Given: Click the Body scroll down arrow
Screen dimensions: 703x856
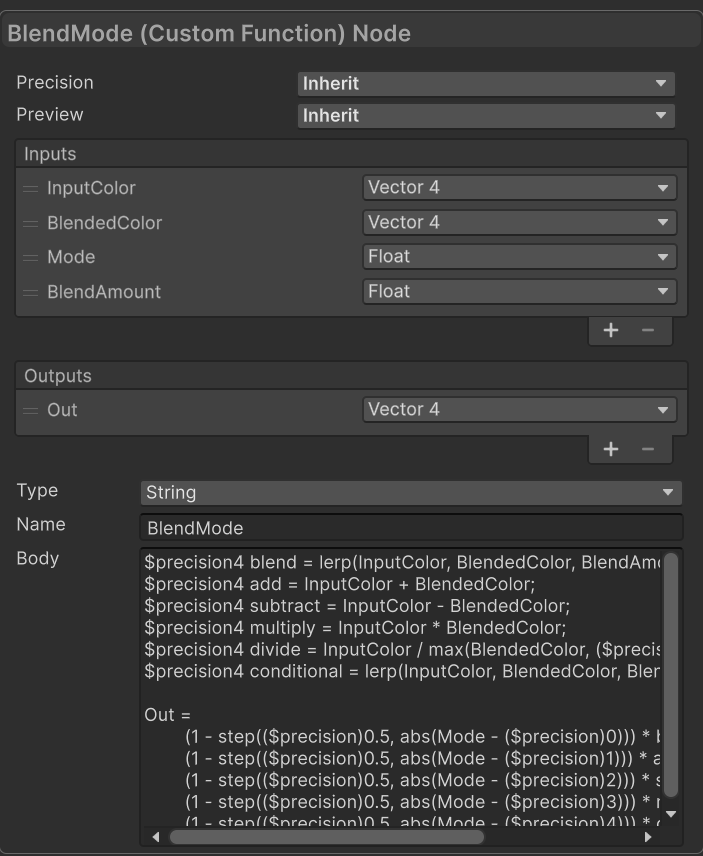Looking at the screenshot, I should coord(671,814).
